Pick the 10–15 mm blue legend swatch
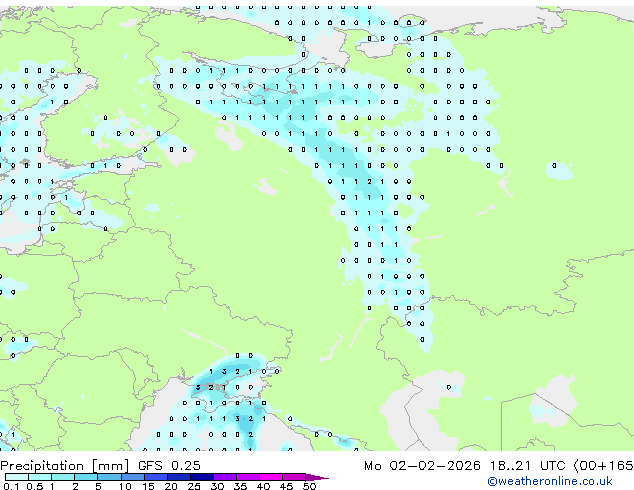The width and height of the screenshot is (634, 490). click(133, 477)
